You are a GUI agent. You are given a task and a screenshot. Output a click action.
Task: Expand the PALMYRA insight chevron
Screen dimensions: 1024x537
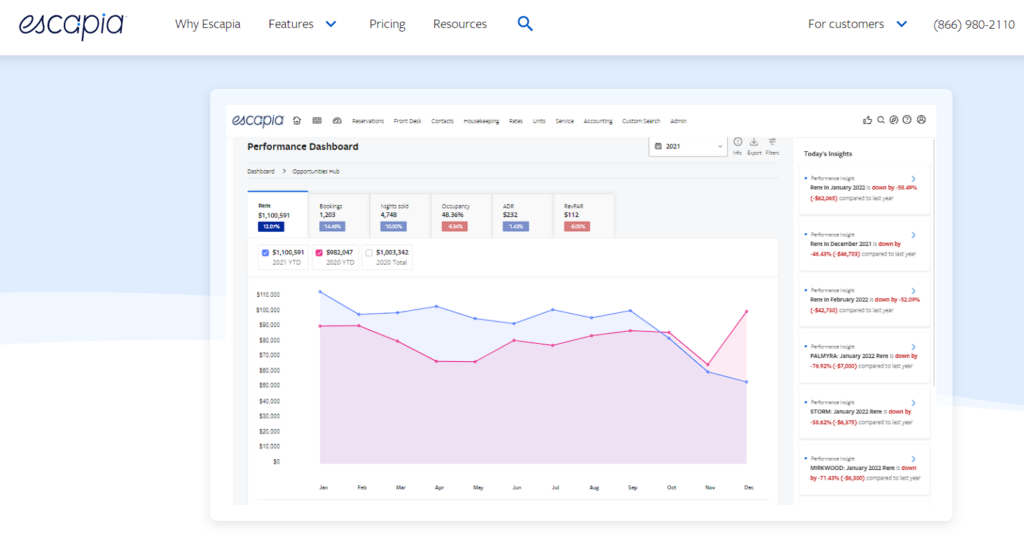coord(914,348)
